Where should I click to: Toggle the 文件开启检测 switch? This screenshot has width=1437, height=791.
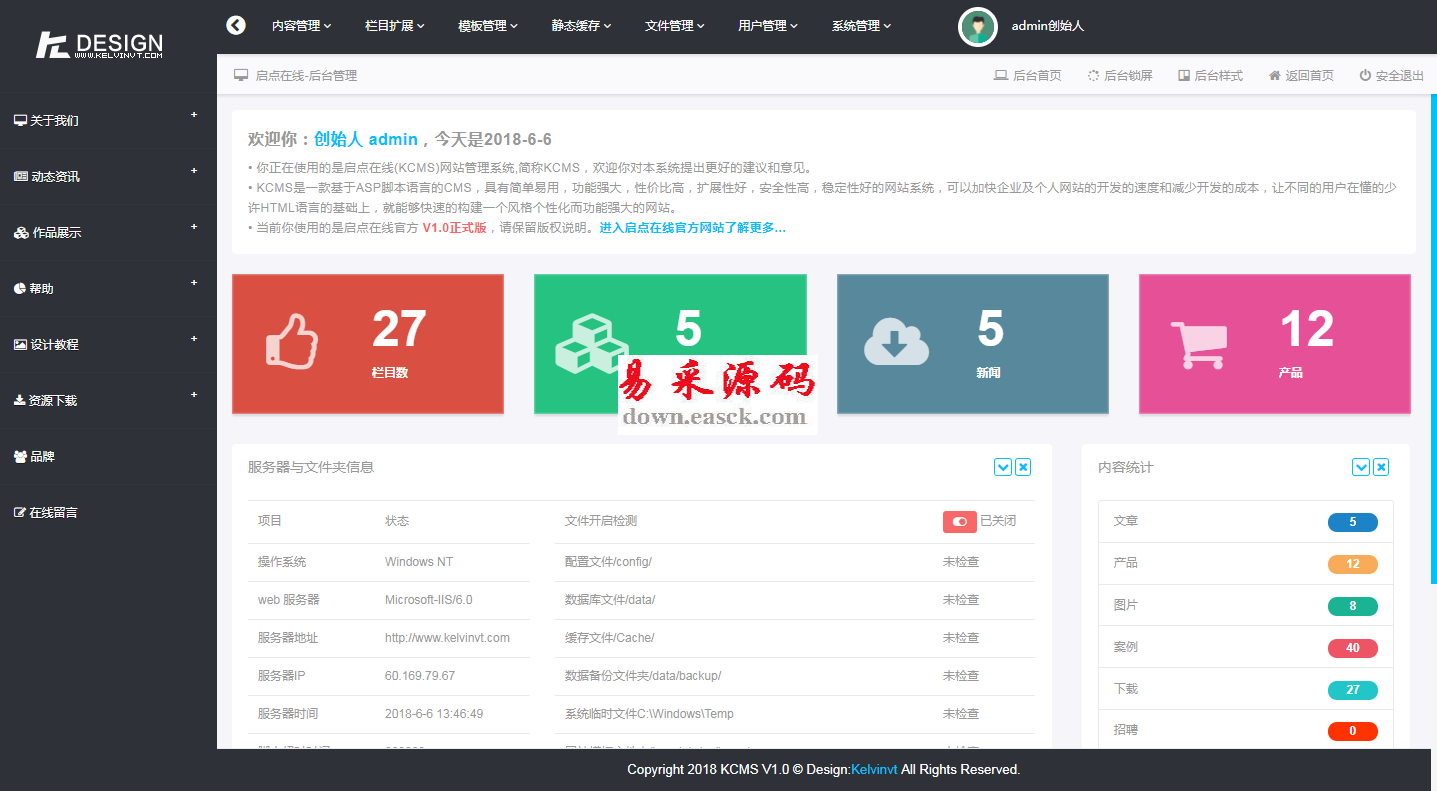960,521
